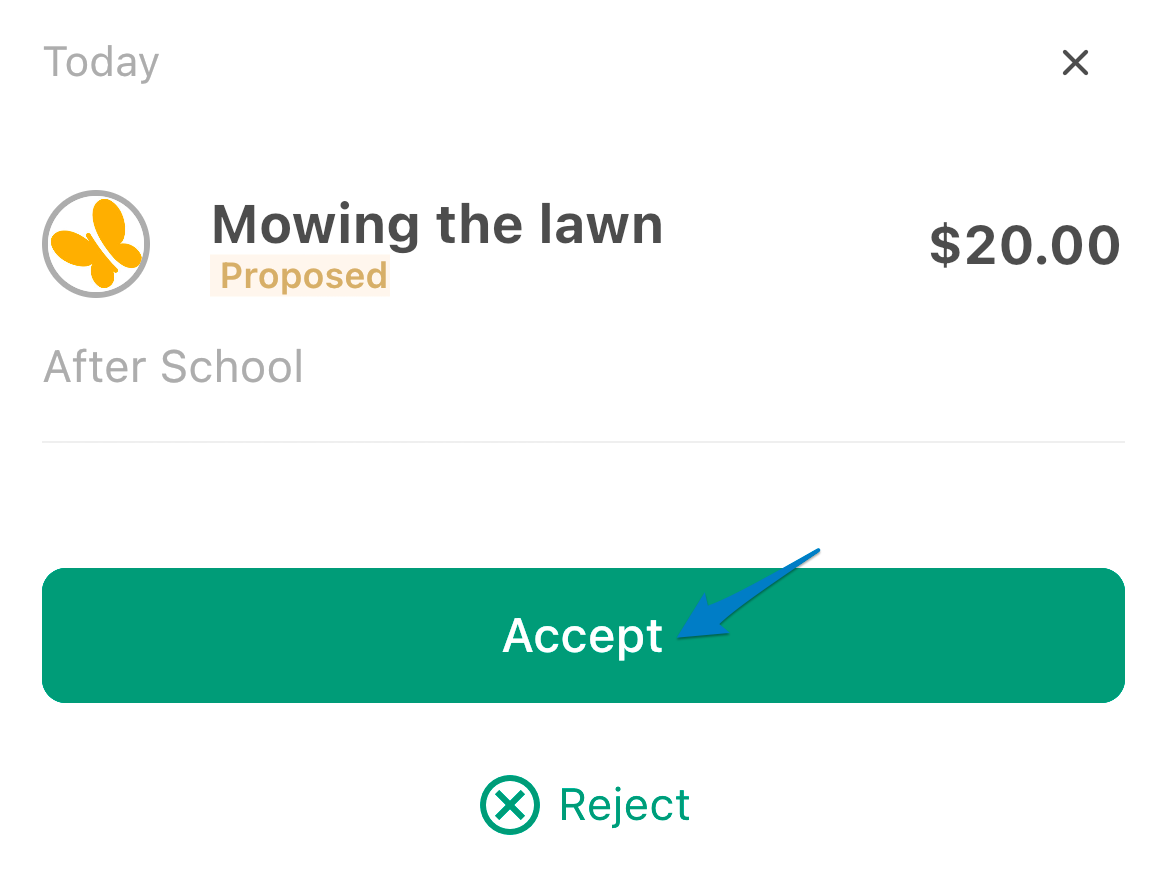Screen dimensions: 1168x884
Task: Click the dollar sign in the price
Action: (x=945, y=245)
